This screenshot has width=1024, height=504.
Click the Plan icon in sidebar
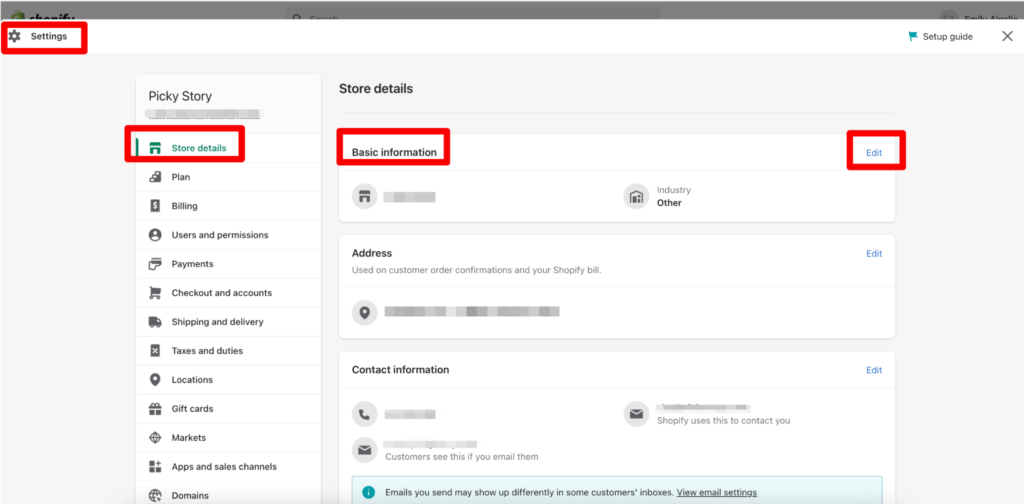coord(155,177)
